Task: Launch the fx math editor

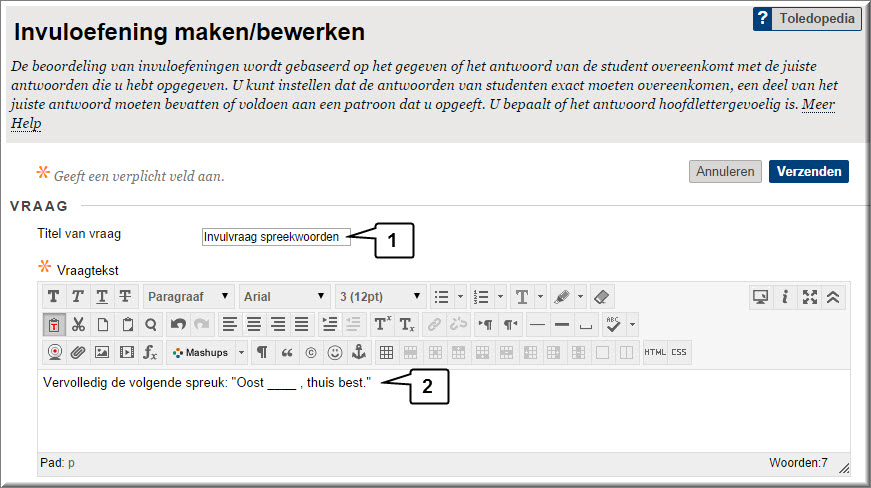Action: [151, 352]
